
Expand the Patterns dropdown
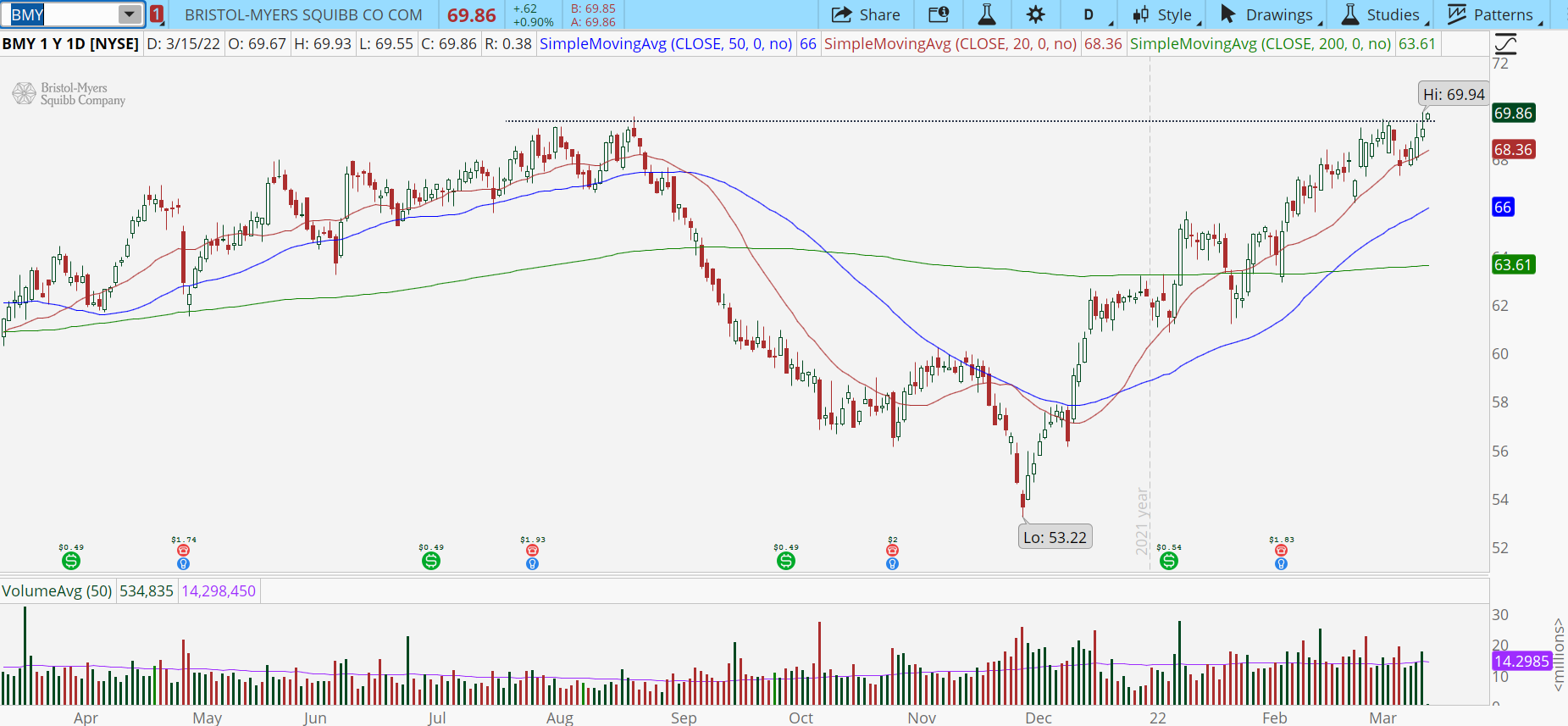click(1495, 14)
